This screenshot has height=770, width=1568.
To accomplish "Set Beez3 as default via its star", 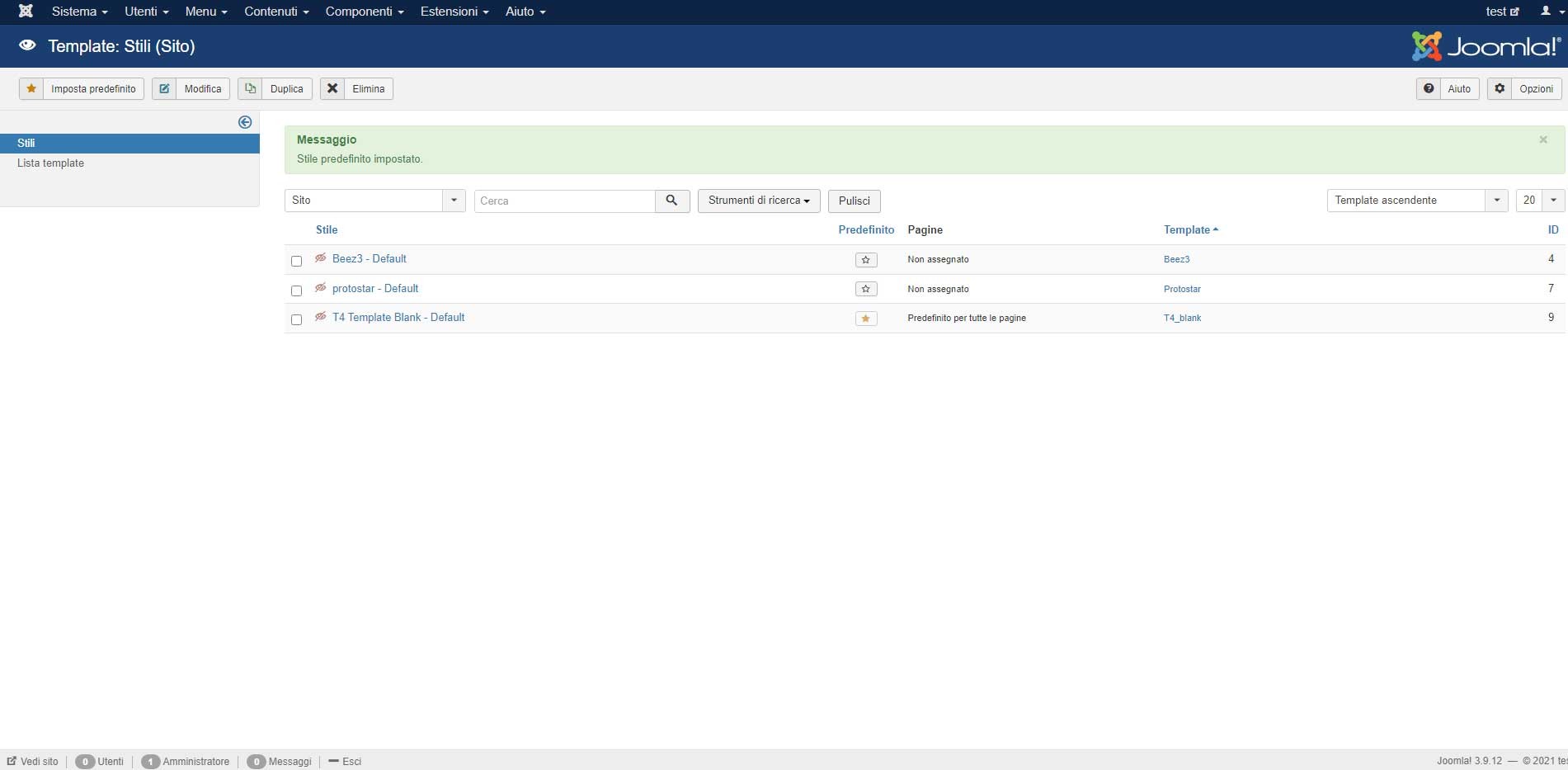I will click(x=865, y=260).
